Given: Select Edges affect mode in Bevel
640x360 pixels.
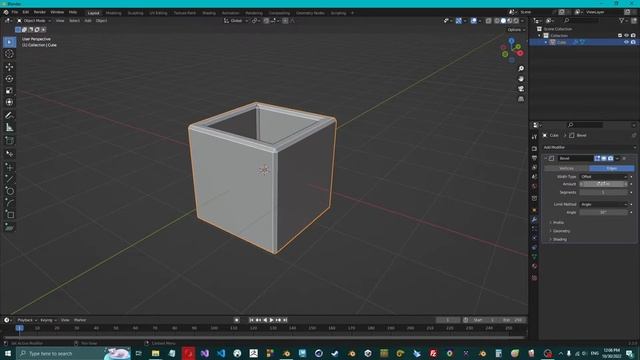Looking at the screenshot, I should (611, 168).
